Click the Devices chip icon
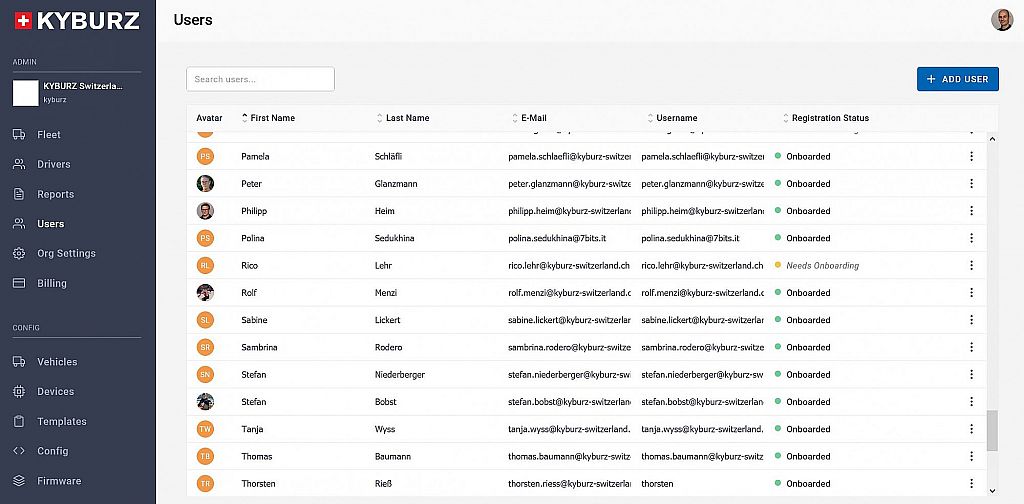1024x504 pixels. pos(18,392)
